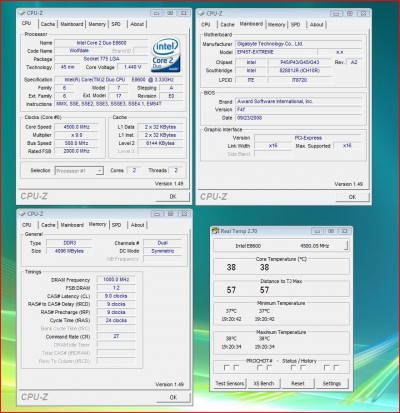Viewport: 400px width, 413px height.
Task: Click the Core Voltage 1.440 V value
Action: [x=132, y=67]
